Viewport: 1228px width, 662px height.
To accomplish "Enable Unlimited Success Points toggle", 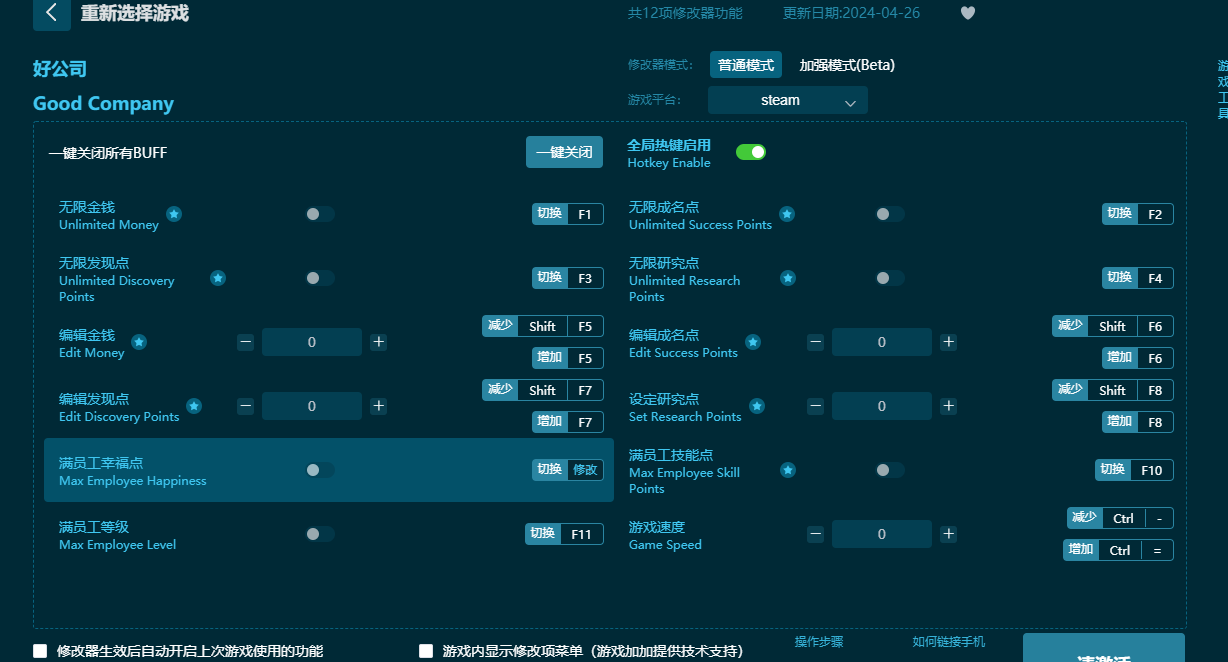I will point(890,214).
